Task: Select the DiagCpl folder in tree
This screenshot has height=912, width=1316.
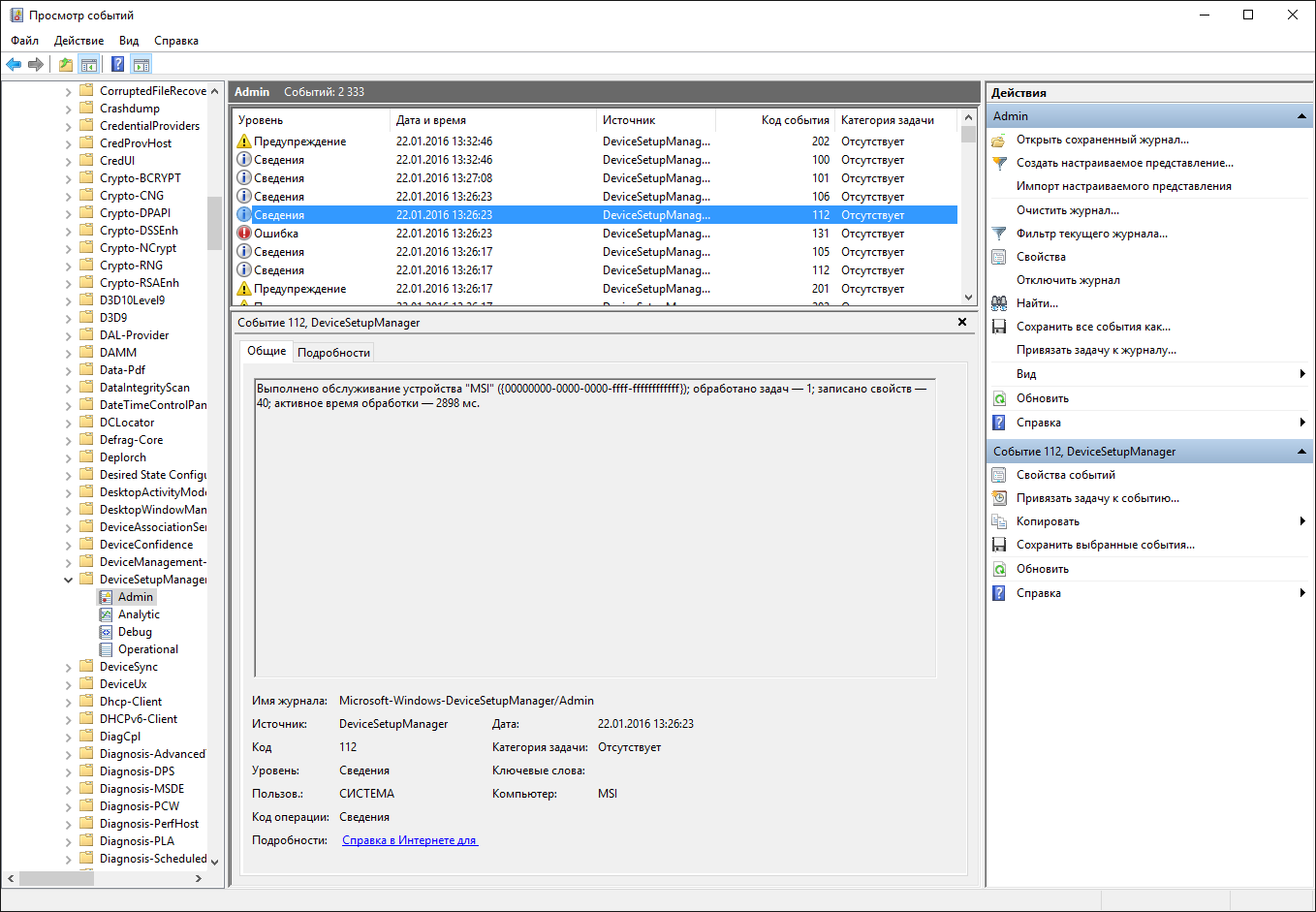Action: 119,737
